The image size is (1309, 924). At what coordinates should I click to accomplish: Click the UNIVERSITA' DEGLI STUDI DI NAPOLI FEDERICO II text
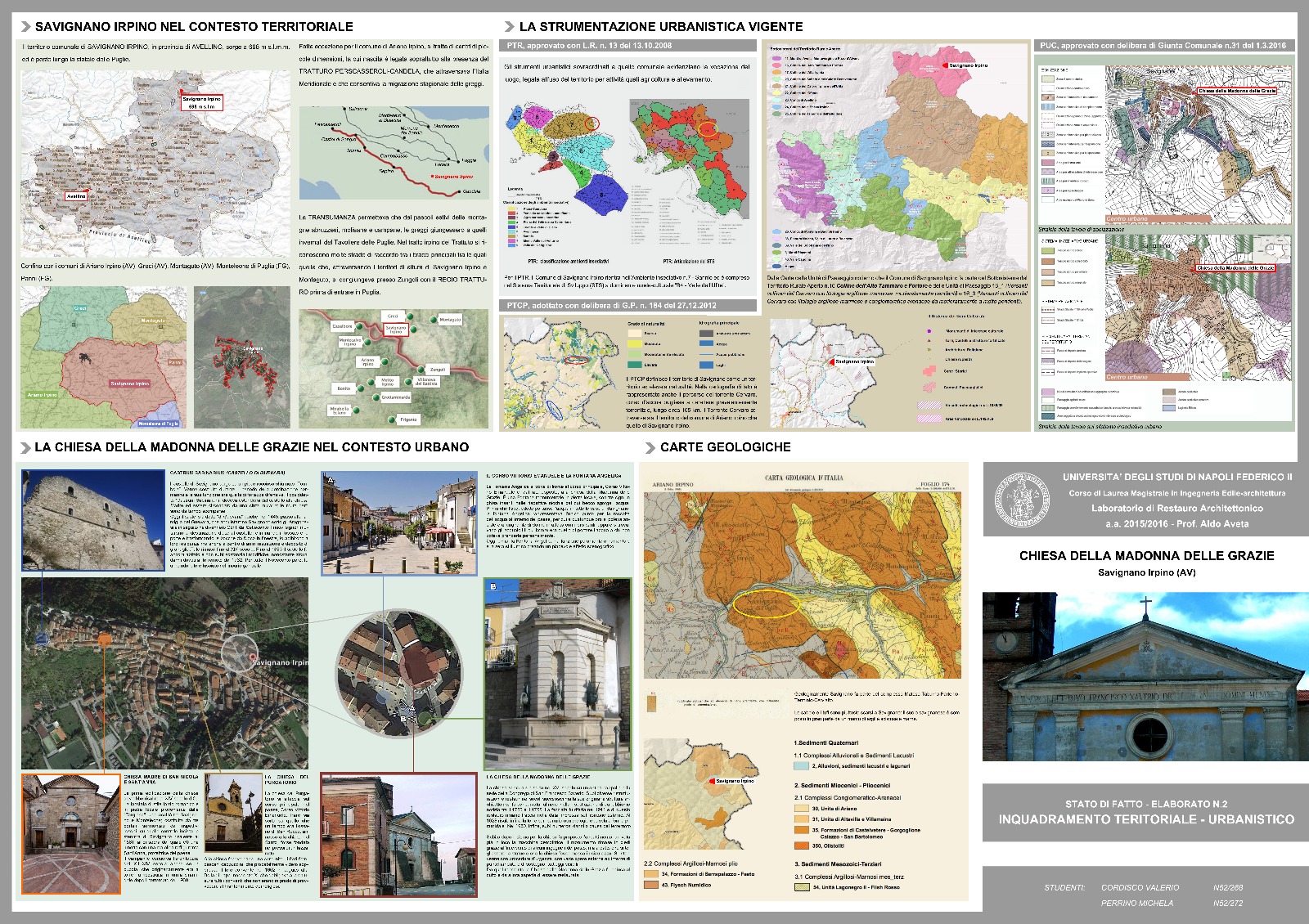tap(1177, 477)
